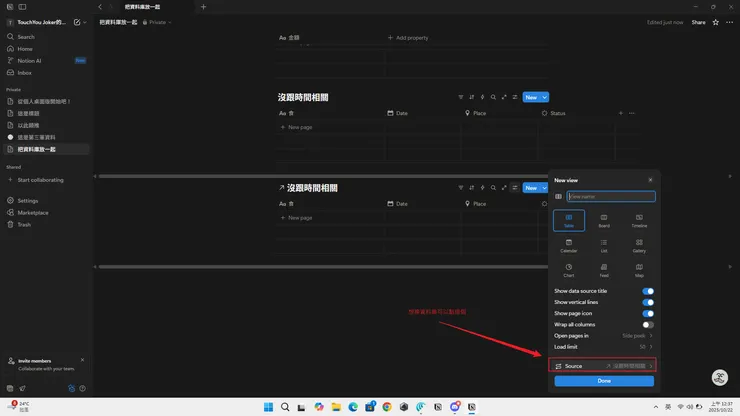Open the dropdown arrow on first database New button
This screenshot has width=740, height=416.
click(x=545, y=97)
